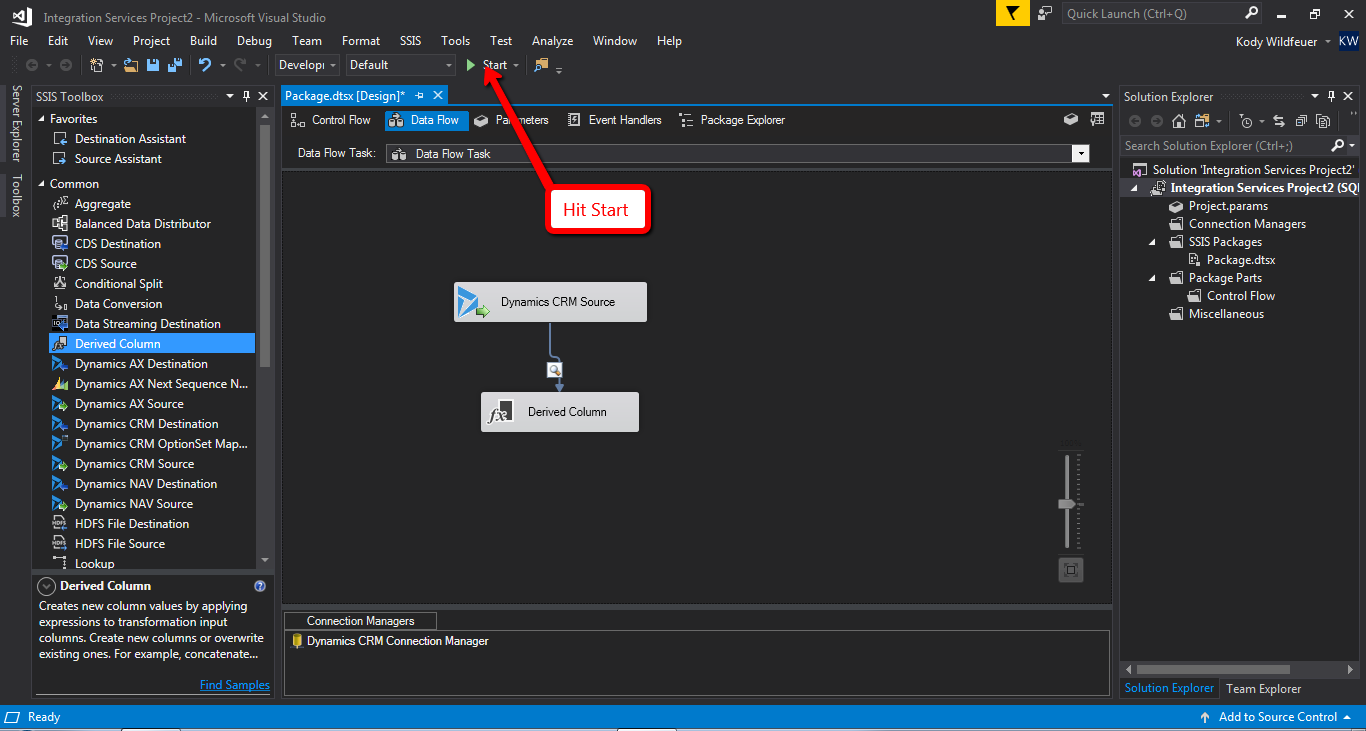Open the Data Flow Task dropdown
This screenshot has width=1366, height=731.
pyautogui.click(x=1080, y=154)
